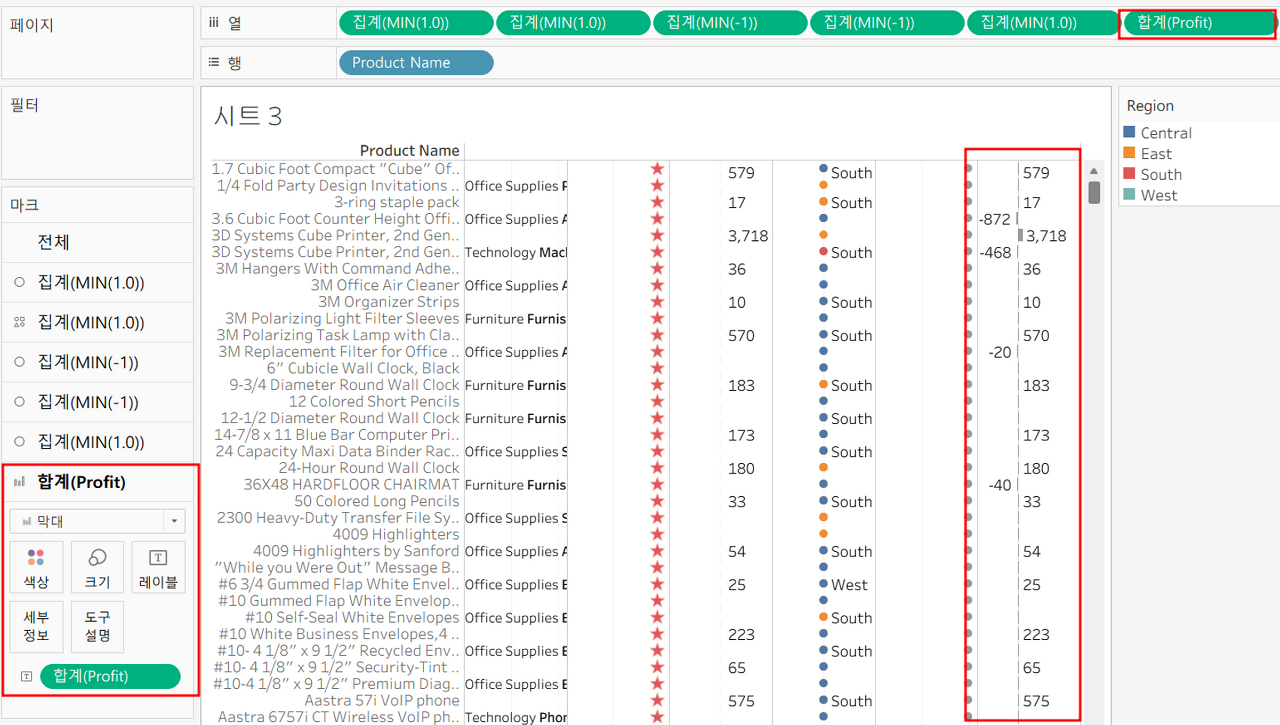
Task: Click the profit bar beside the 3,718 label
Action: 1020,235
